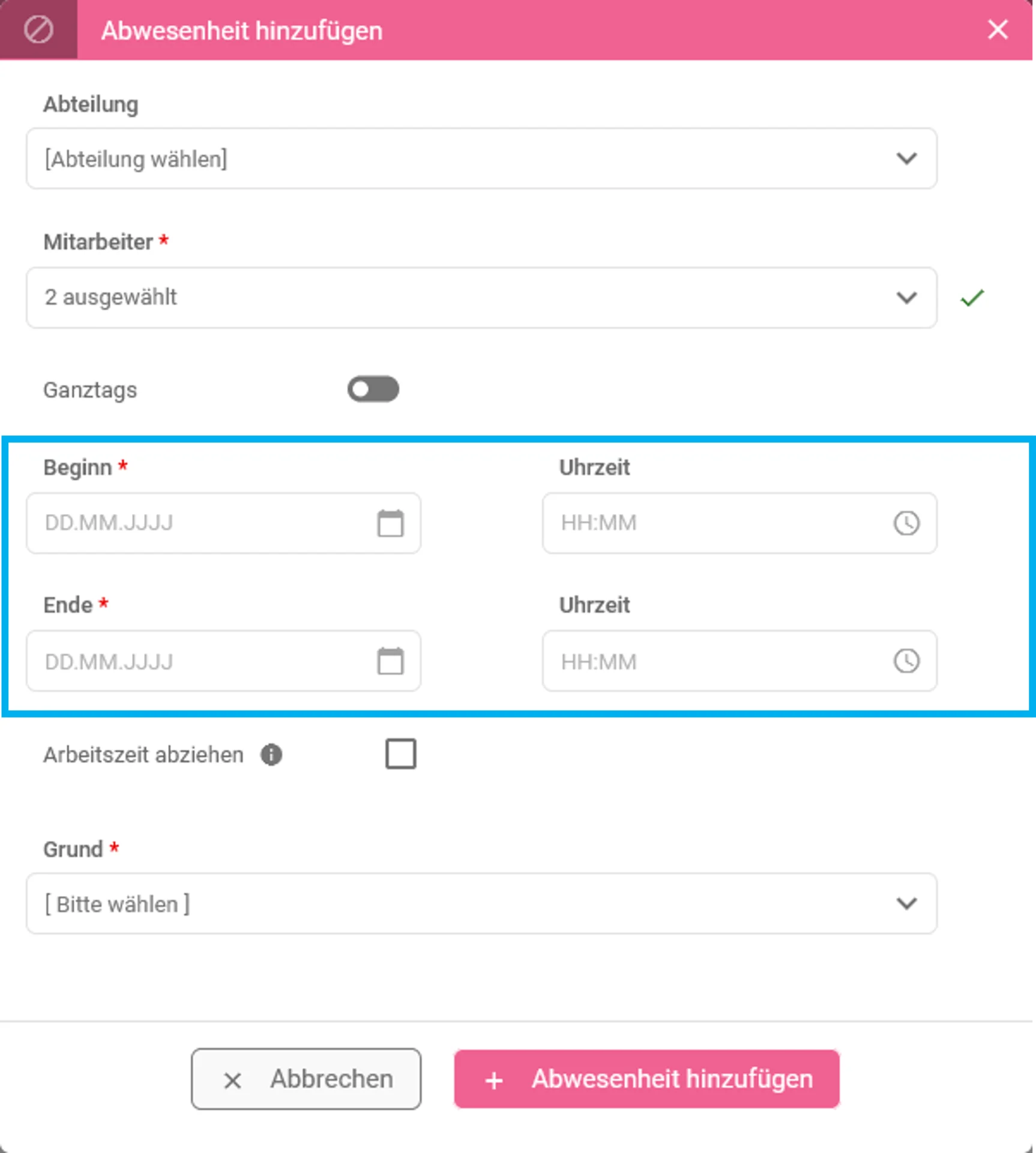The height and width of the screenshot is (1153, 1036).
Task: Focus the Beginn date input field
Action: coord(223,523)
